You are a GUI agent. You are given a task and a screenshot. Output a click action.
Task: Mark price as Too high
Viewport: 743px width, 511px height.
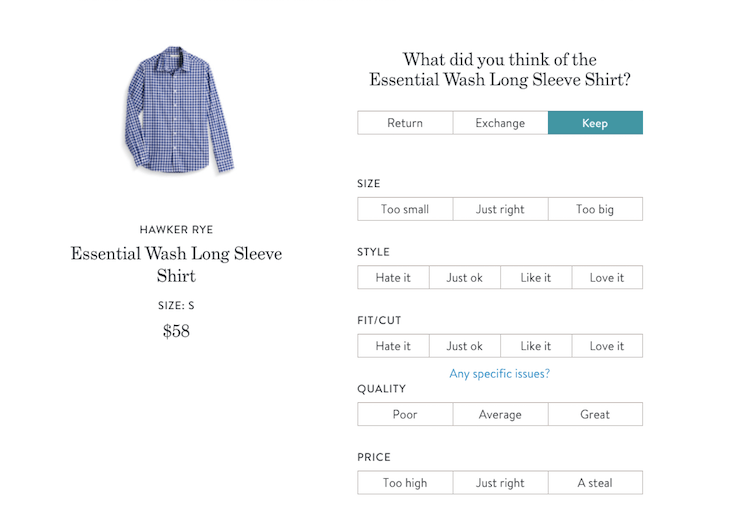405,483
